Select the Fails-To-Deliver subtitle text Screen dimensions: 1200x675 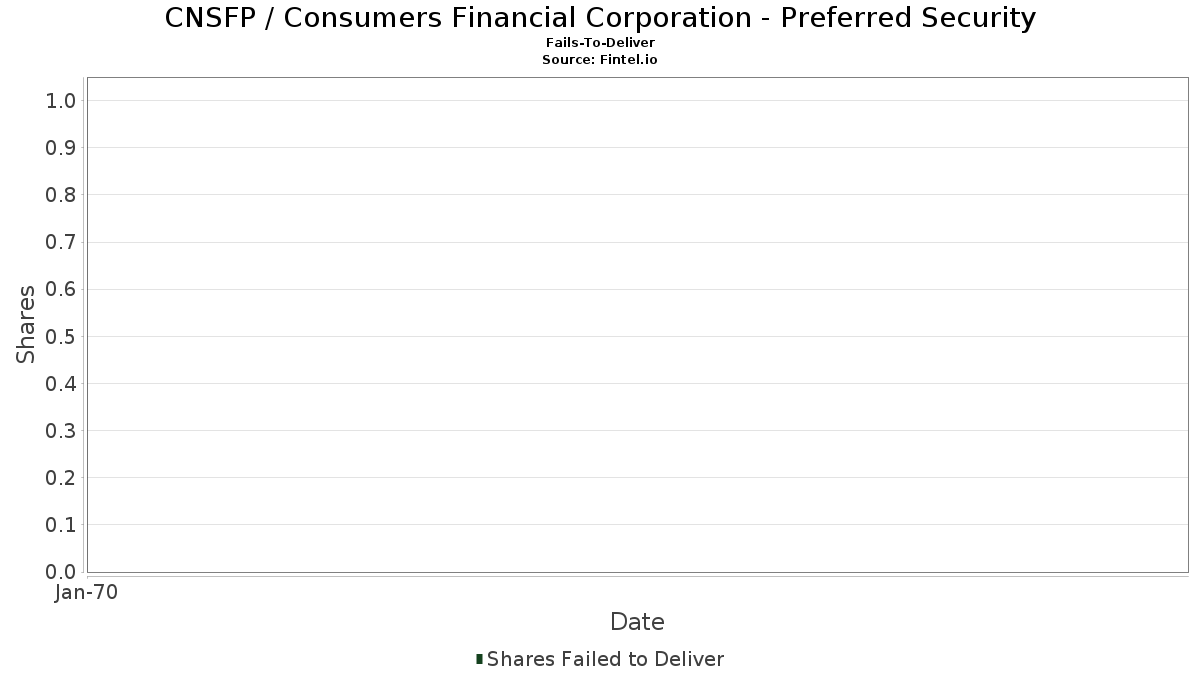600,43
